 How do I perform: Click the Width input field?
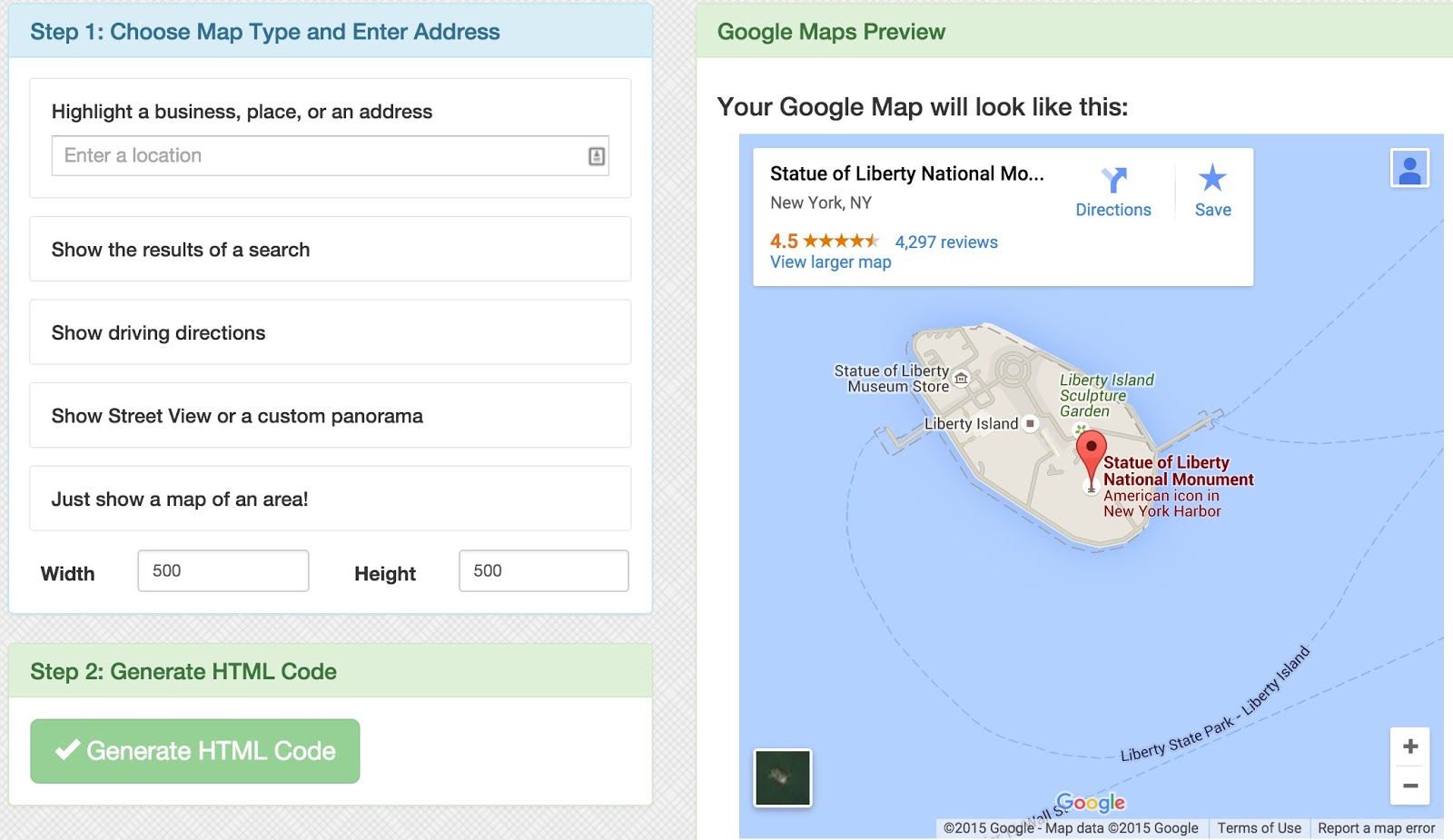(223, 571)
